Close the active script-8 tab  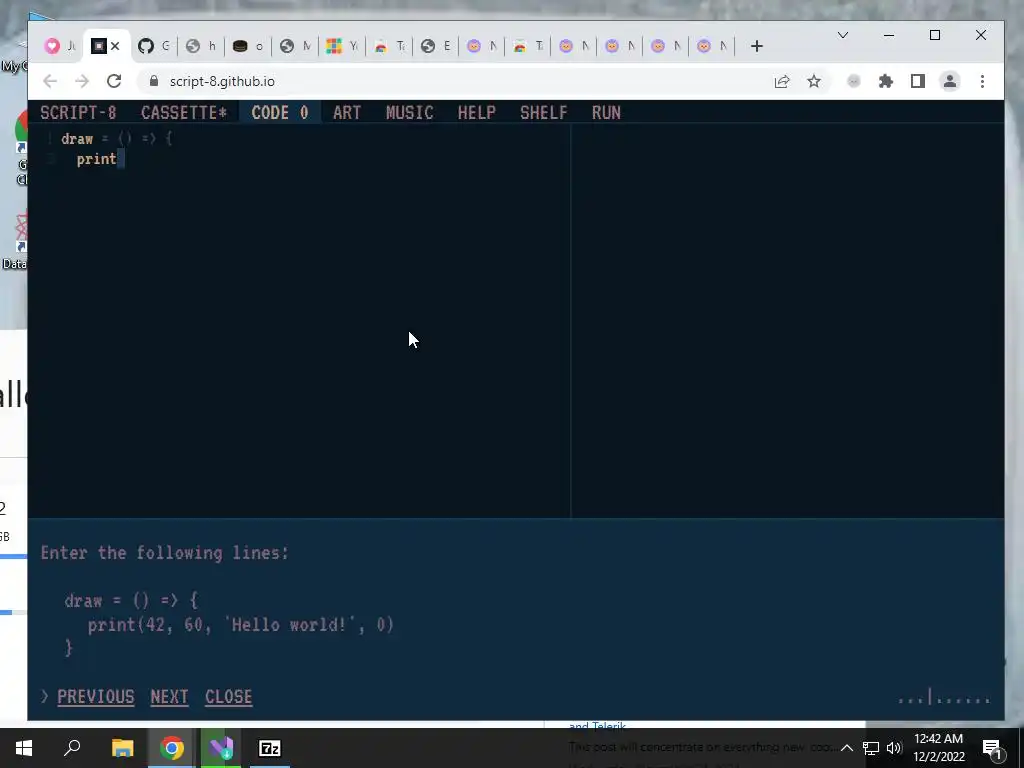(115, 46)
